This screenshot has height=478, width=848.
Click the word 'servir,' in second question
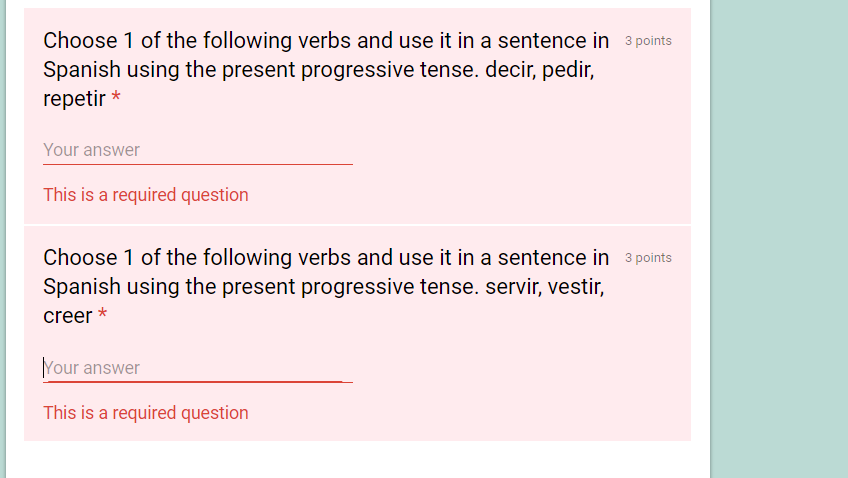coord(513,287)
